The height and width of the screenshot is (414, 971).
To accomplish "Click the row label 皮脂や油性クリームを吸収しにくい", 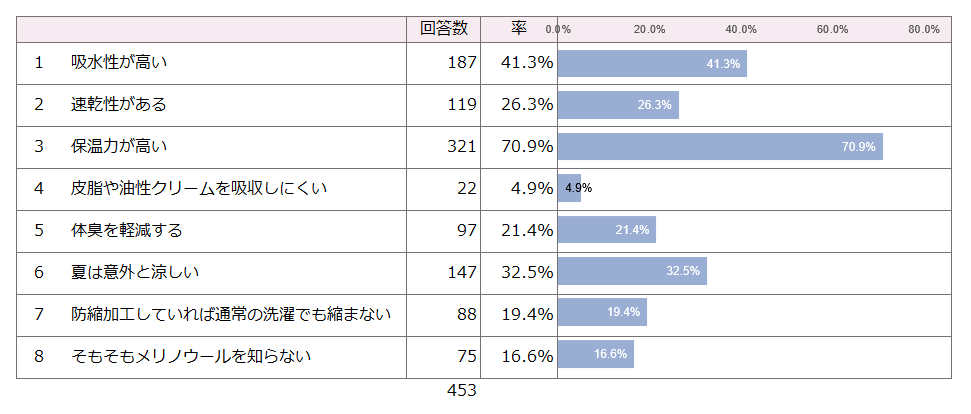I will point(199,188).
